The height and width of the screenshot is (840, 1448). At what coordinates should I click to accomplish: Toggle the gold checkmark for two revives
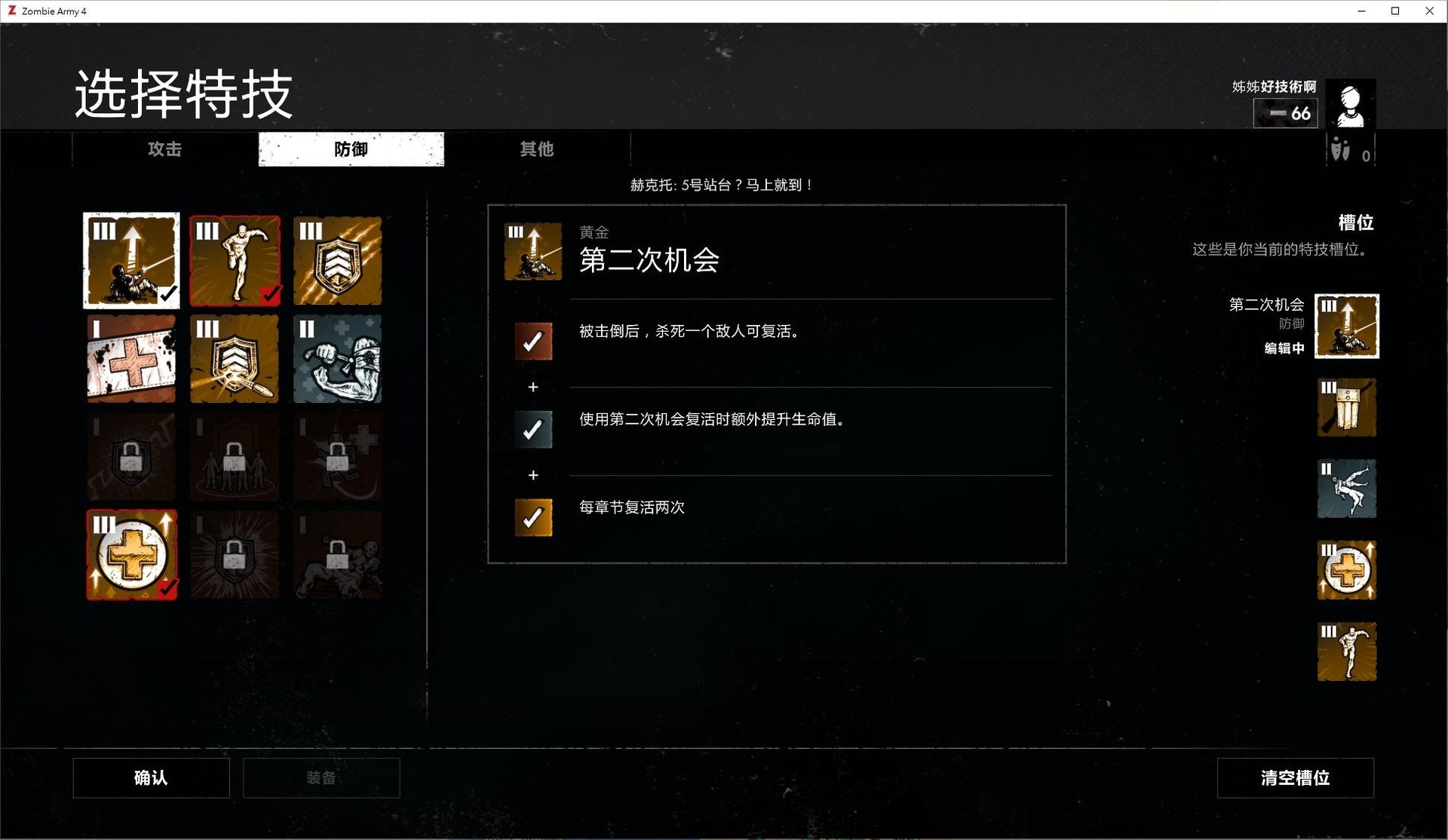(533, 518)
